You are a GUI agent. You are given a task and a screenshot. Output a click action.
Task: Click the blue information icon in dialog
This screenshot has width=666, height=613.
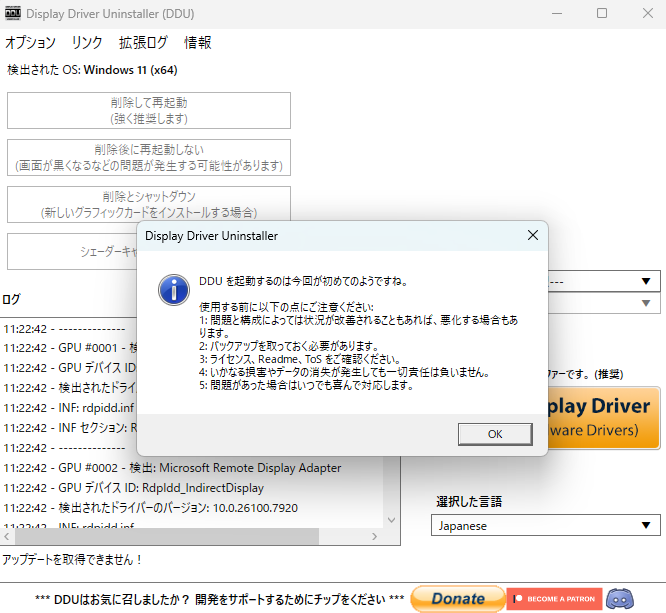(x=174, y=291)
